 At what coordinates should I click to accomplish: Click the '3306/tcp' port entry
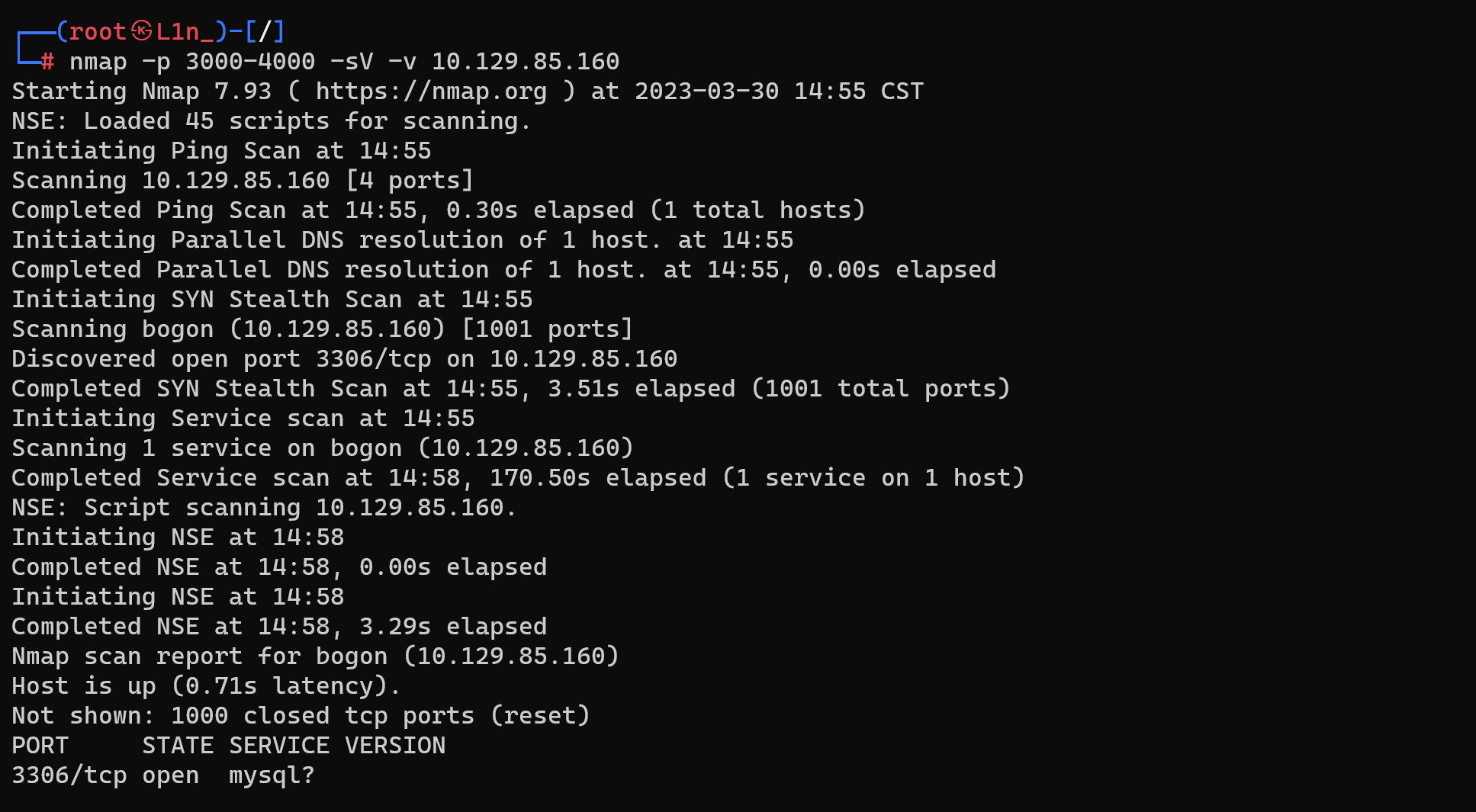69,775
